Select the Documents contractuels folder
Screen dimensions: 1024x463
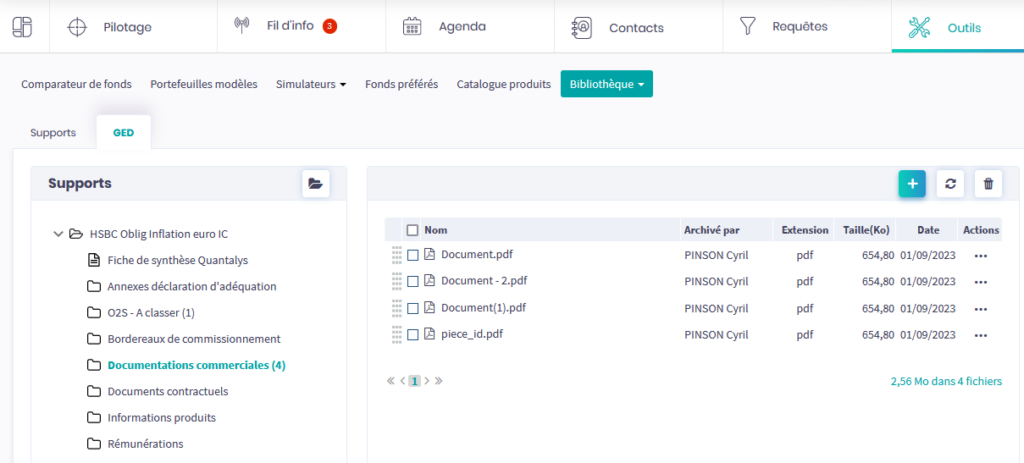pyautogui.click(x=167, y=391)
